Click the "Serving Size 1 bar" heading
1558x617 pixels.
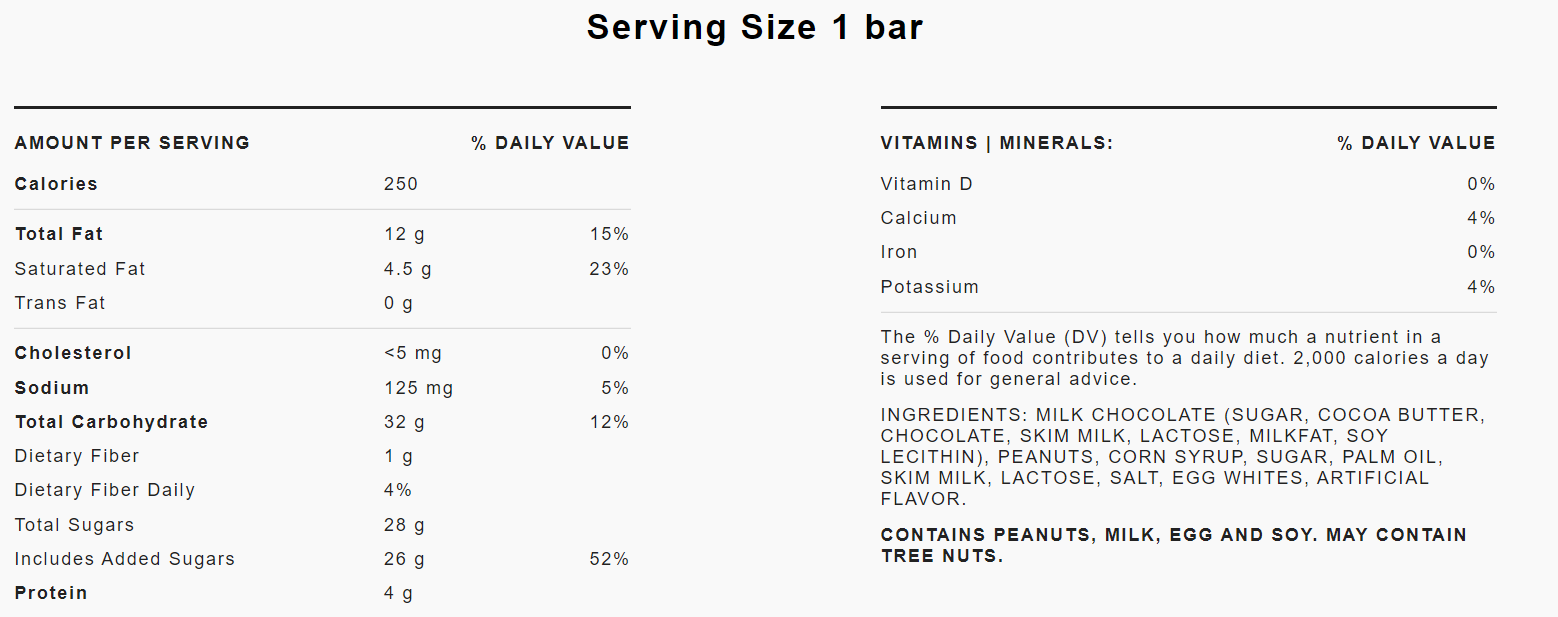coord(755,28)
